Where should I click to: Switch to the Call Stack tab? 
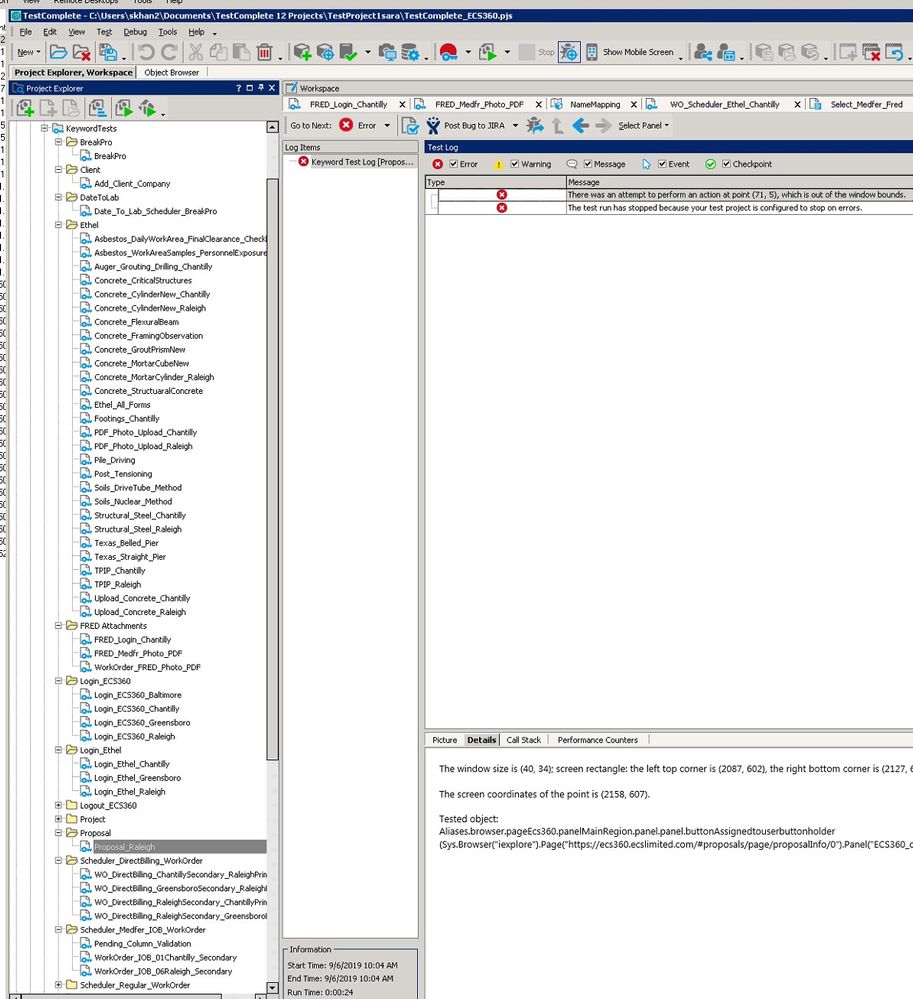[x=523, y=740]
